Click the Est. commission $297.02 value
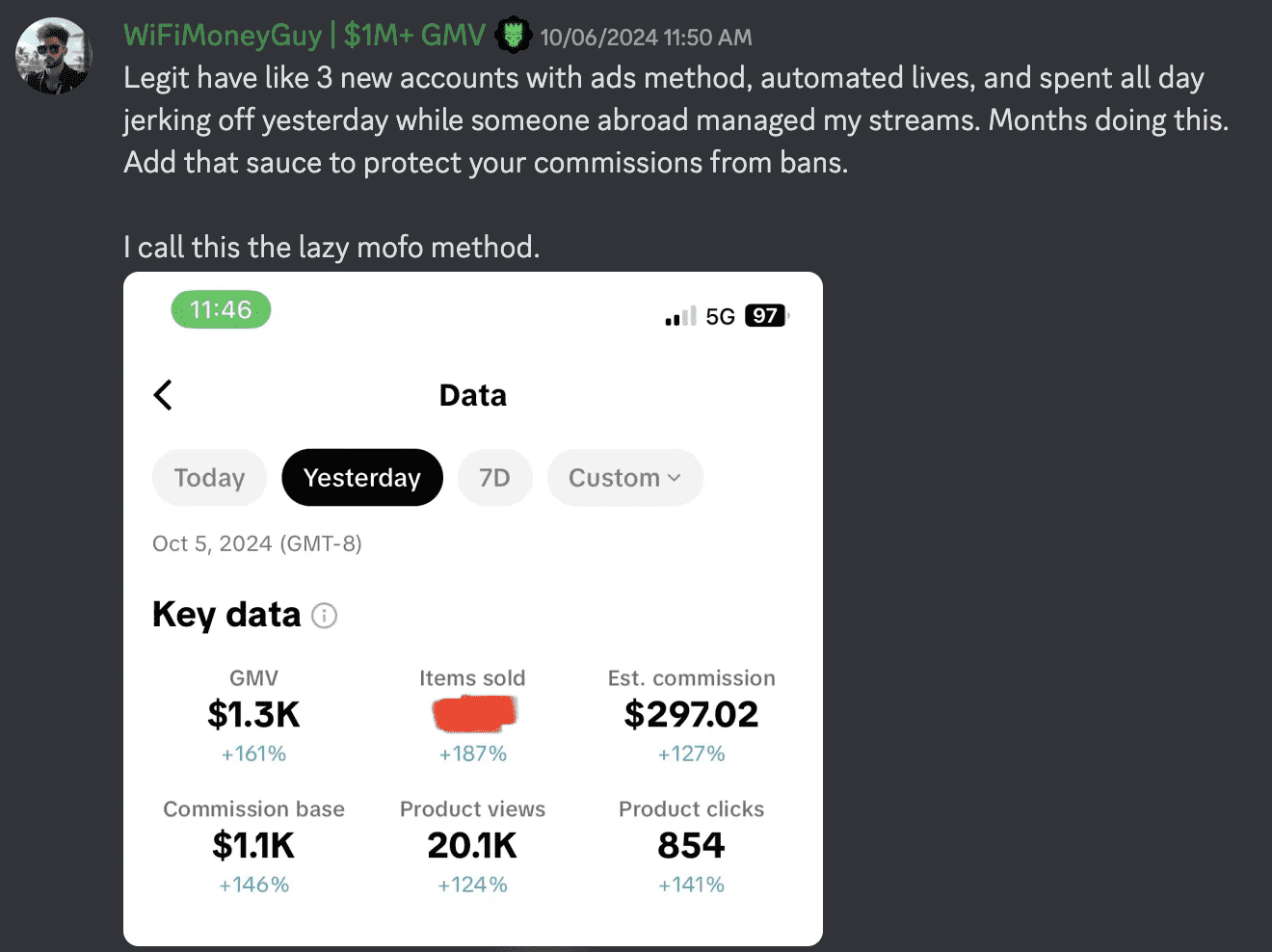 [x=691, y=715]
